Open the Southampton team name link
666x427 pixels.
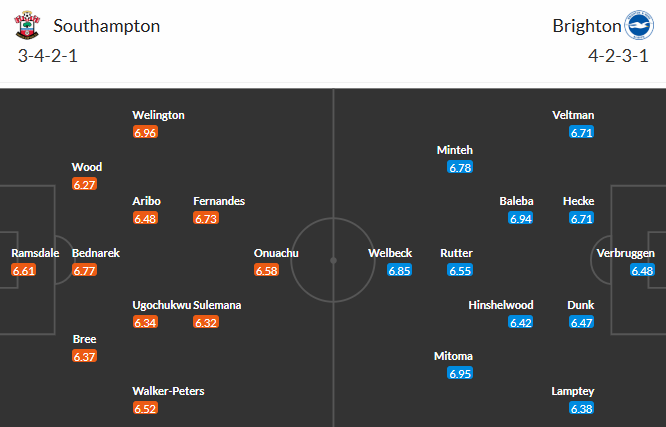point(106,26)
